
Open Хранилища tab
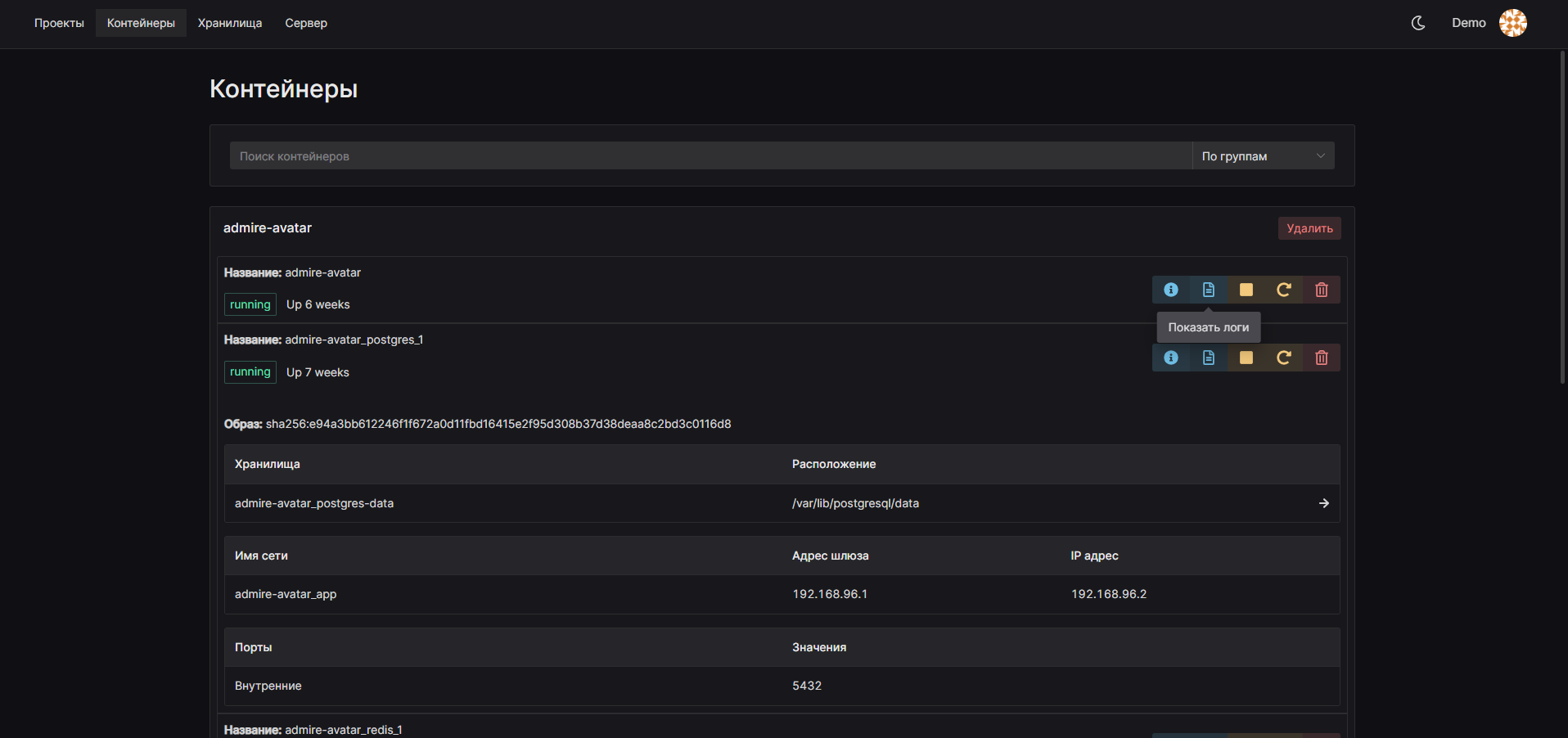click(x=230, y=23)
